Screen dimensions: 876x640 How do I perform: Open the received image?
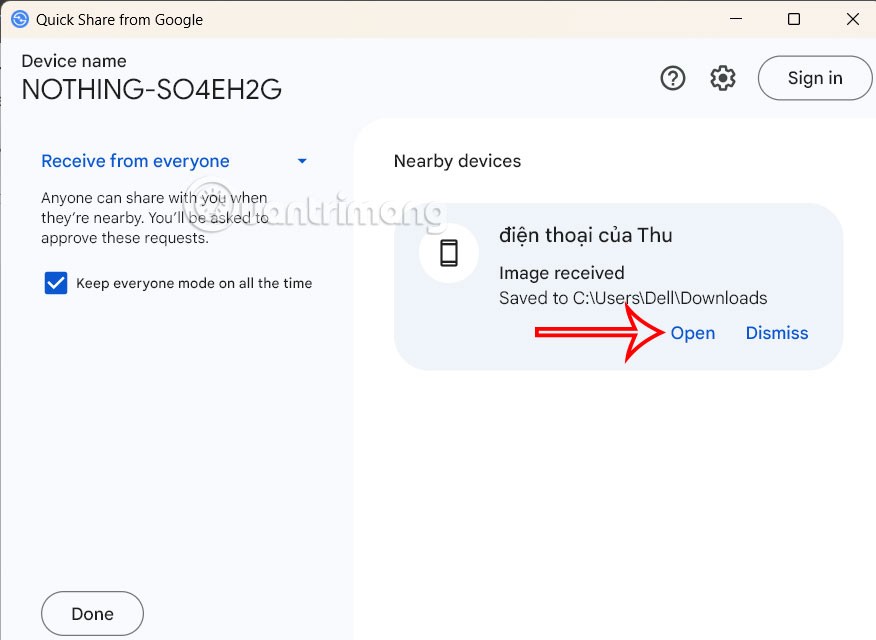click(693, 333)
